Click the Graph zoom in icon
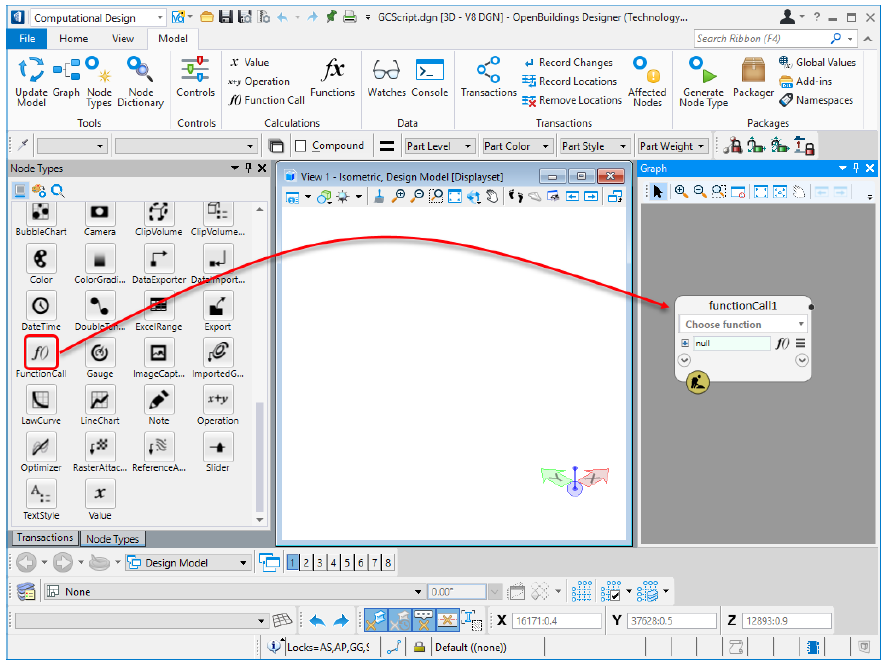 pos(680,192)
